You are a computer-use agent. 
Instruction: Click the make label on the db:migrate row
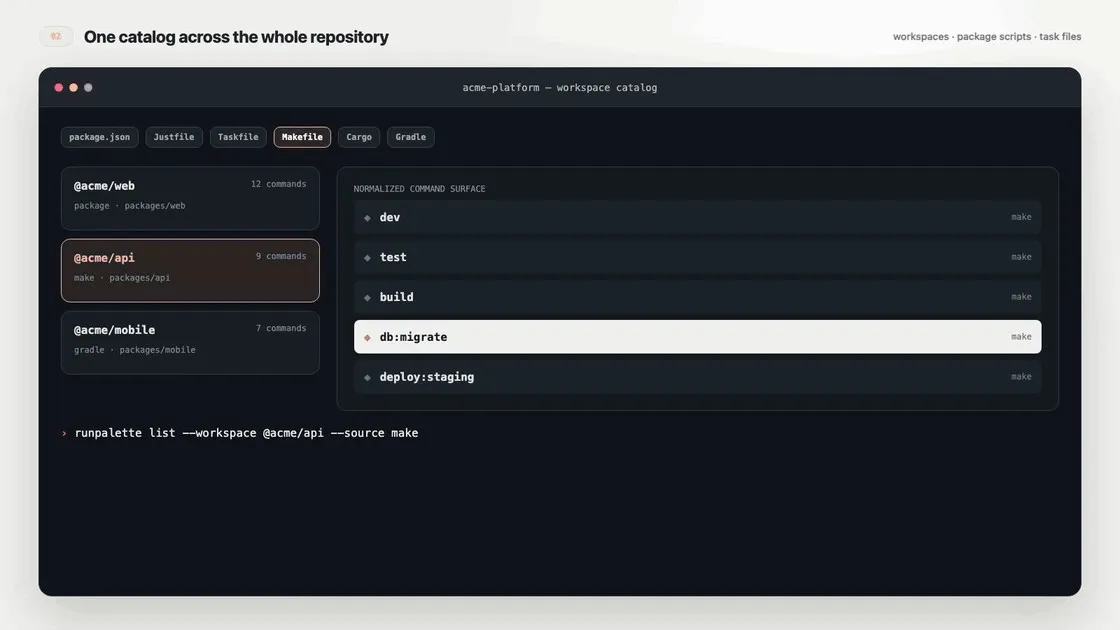(1021, 336)
